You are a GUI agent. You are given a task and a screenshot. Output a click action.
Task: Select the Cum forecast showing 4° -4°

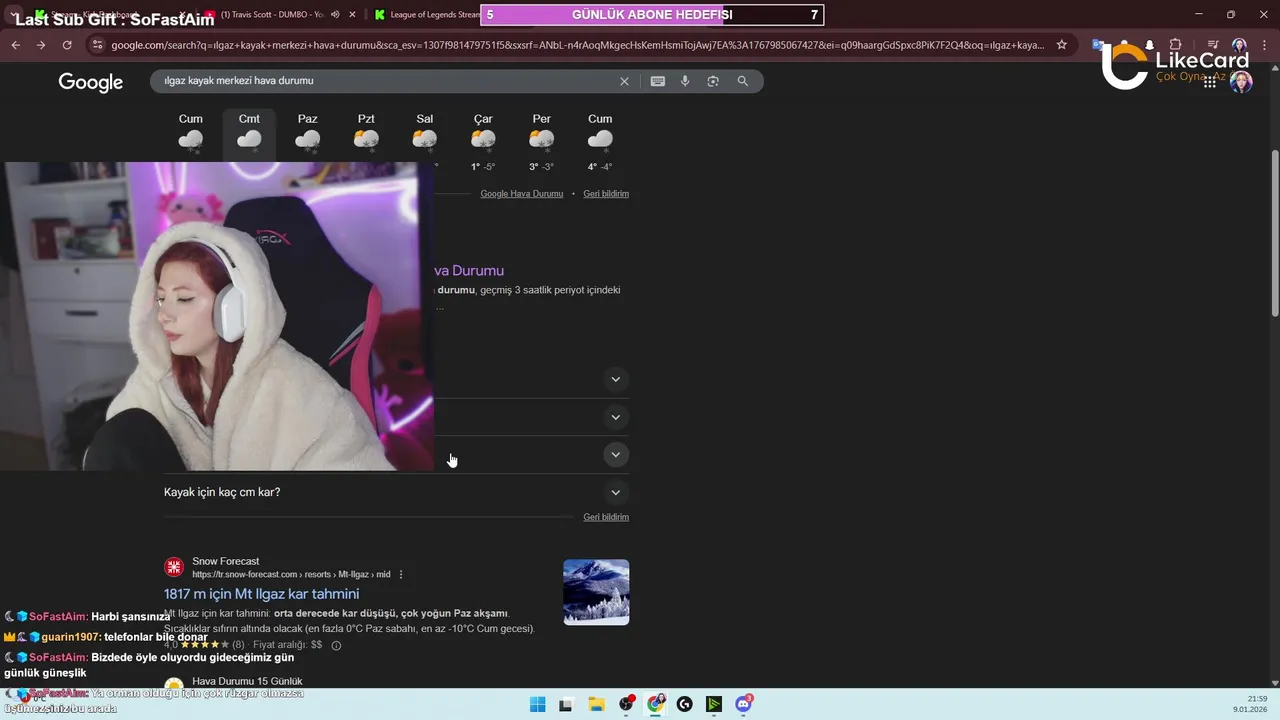tap(600, 141)
